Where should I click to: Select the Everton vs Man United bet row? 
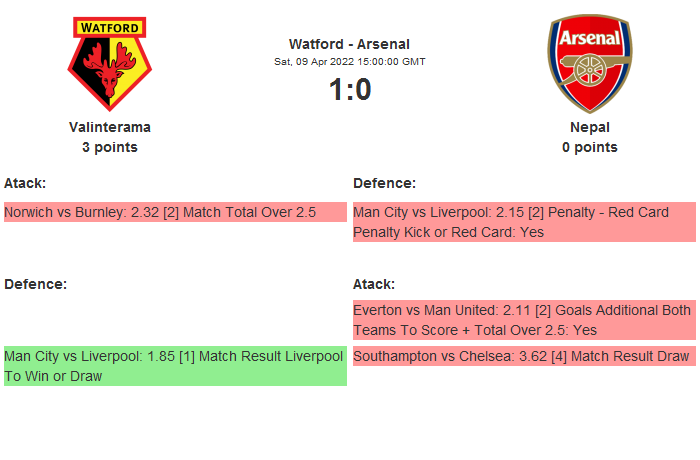click(x=524, y=320)
